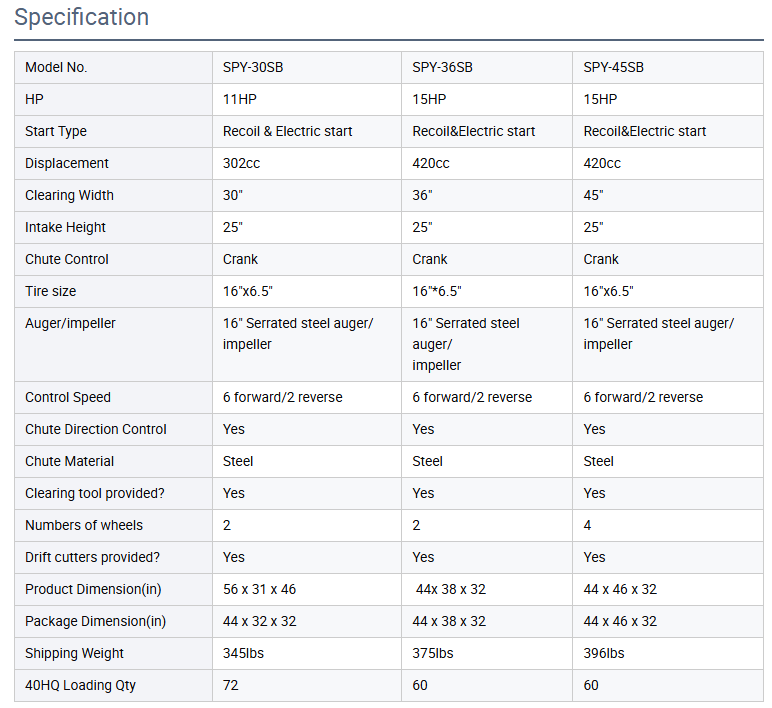Screen dimensions: 772x708
Task: Click the Clearing Width row label
Action: click(x=69, y=196)
